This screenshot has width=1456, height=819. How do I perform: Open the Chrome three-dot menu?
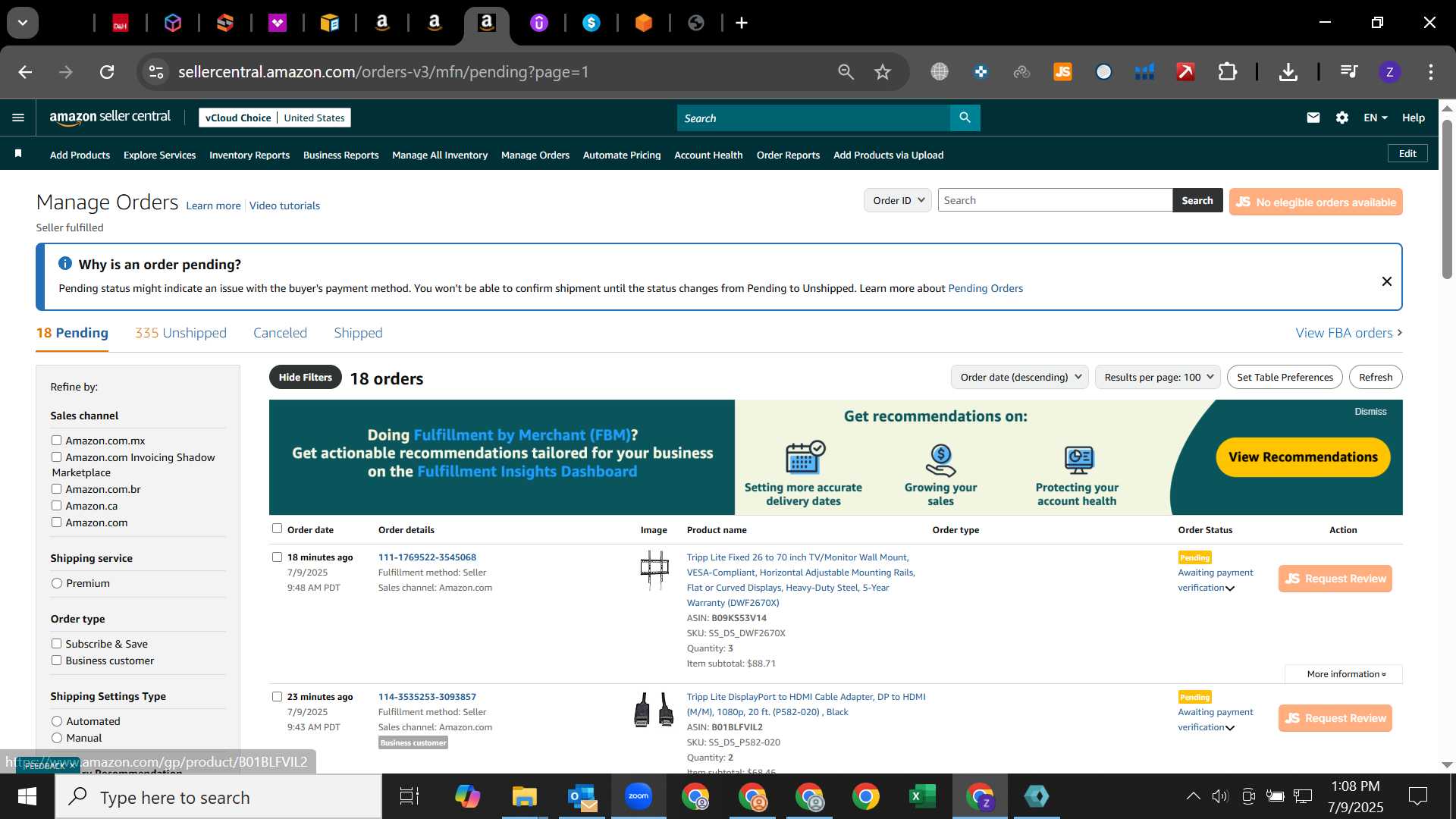coord(1431,72)
